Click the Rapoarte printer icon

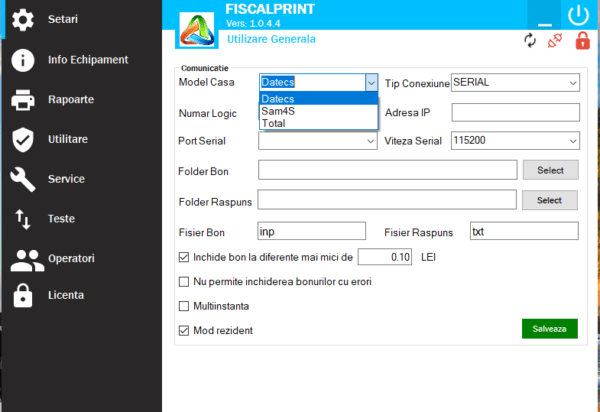22,100
